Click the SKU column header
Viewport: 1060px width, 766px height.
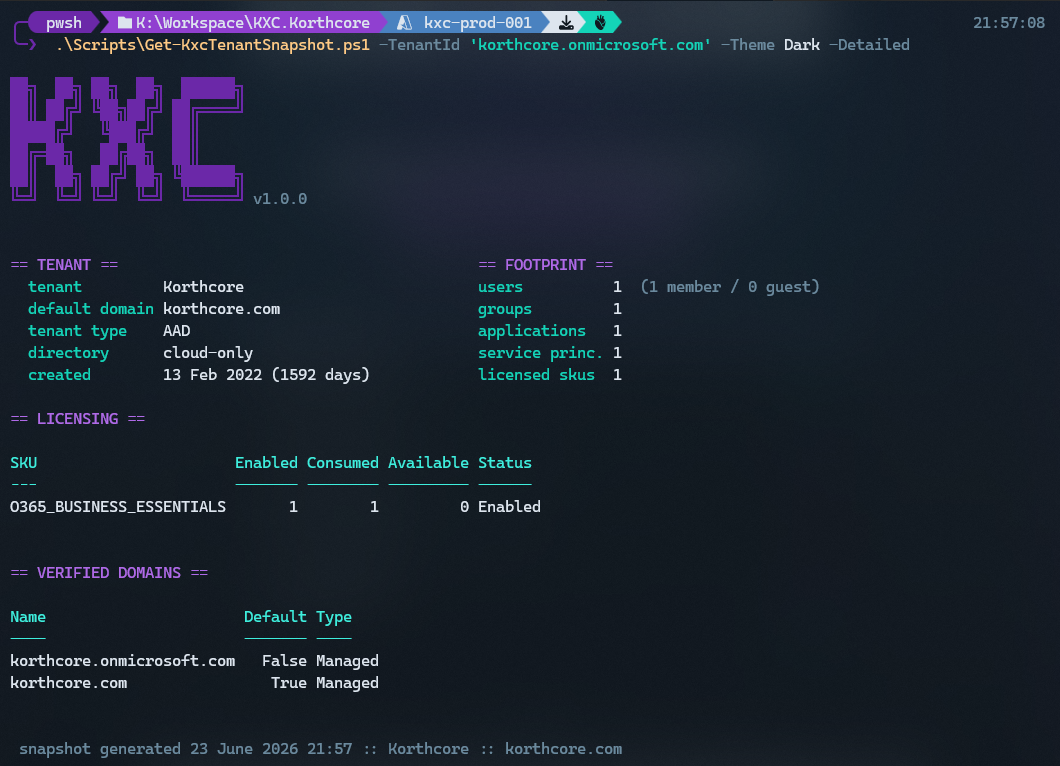(x=24, y=462)
